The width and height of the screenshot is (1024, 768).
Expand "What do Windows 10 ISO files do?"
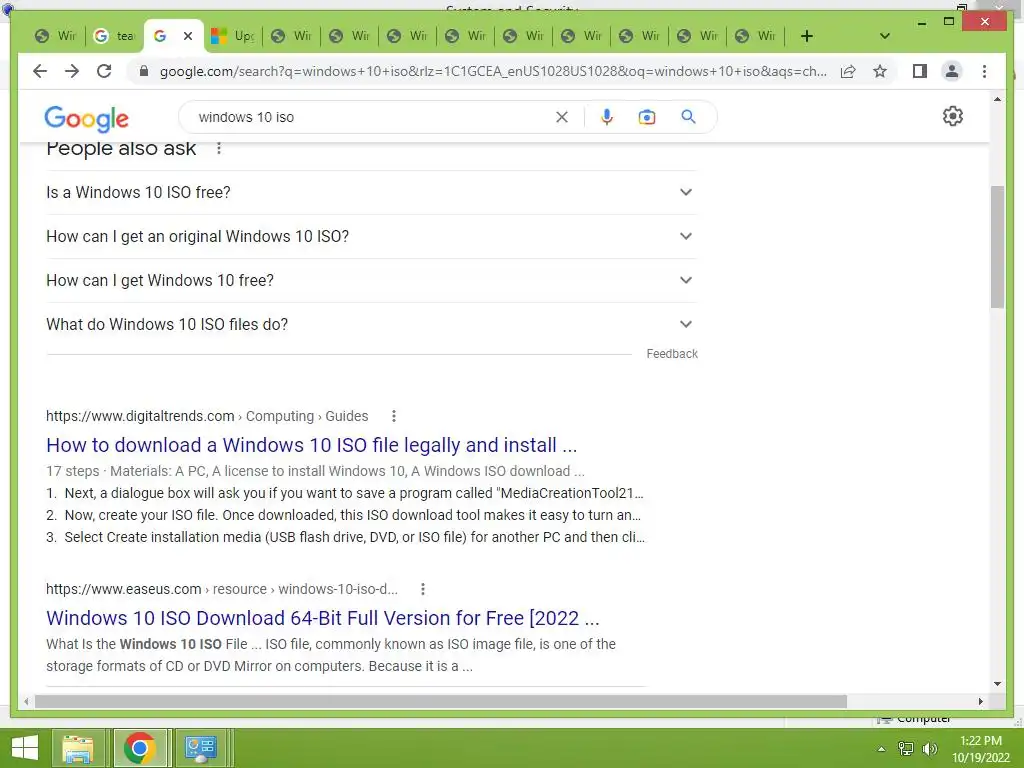pos(371,325)
